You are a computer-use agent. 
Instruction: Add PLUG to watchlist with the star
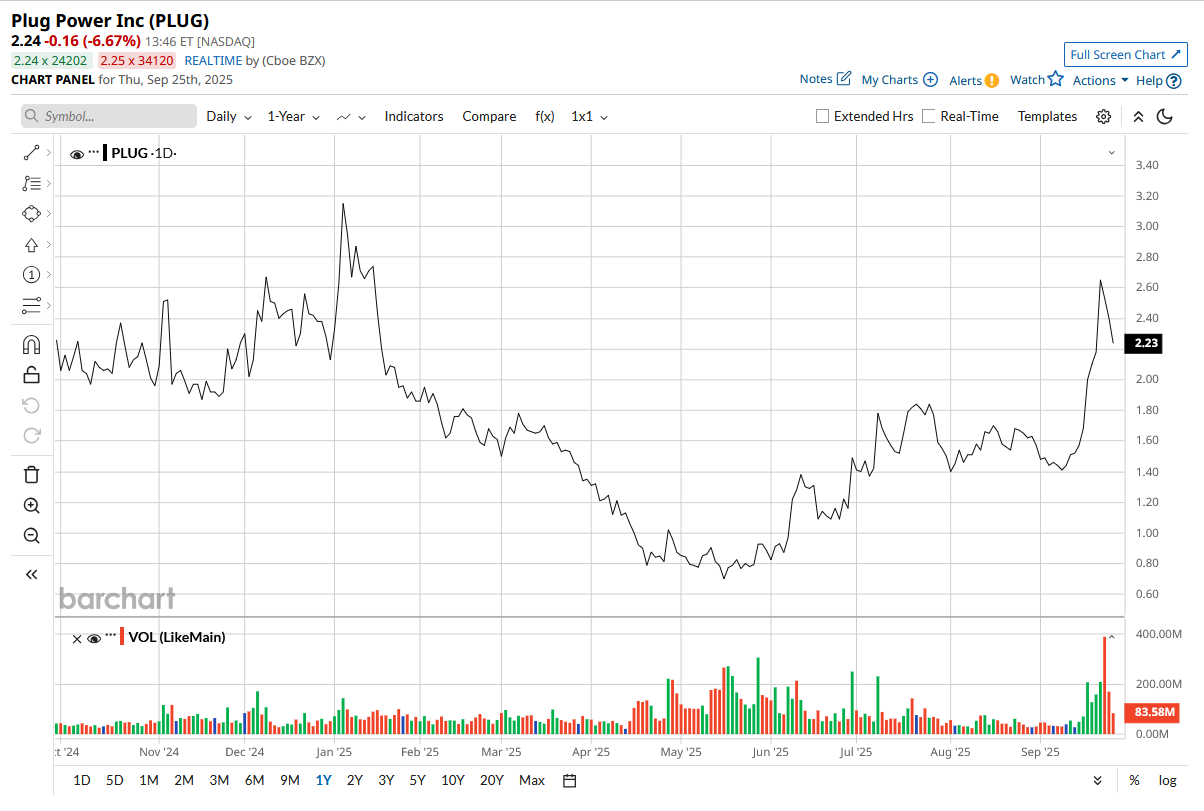pos(1056,79)
